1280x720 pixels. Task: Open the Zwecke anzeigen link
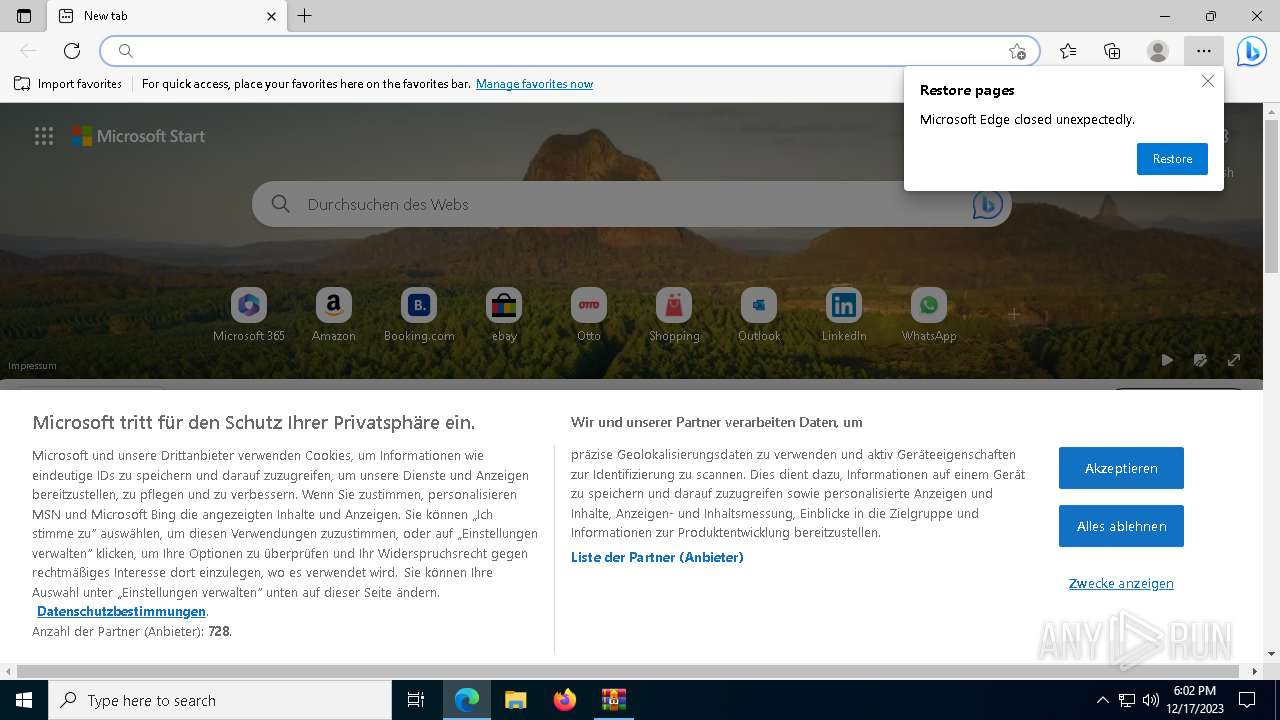[x=1121, y=584]
